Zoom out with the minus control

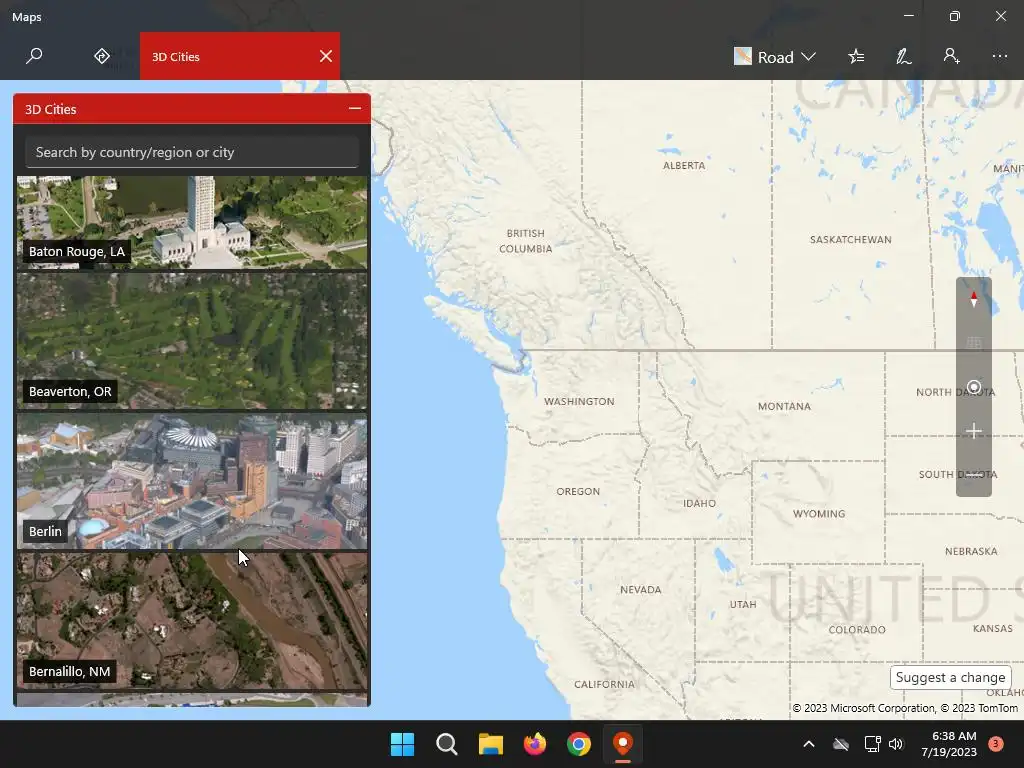(x=974, y=475)
